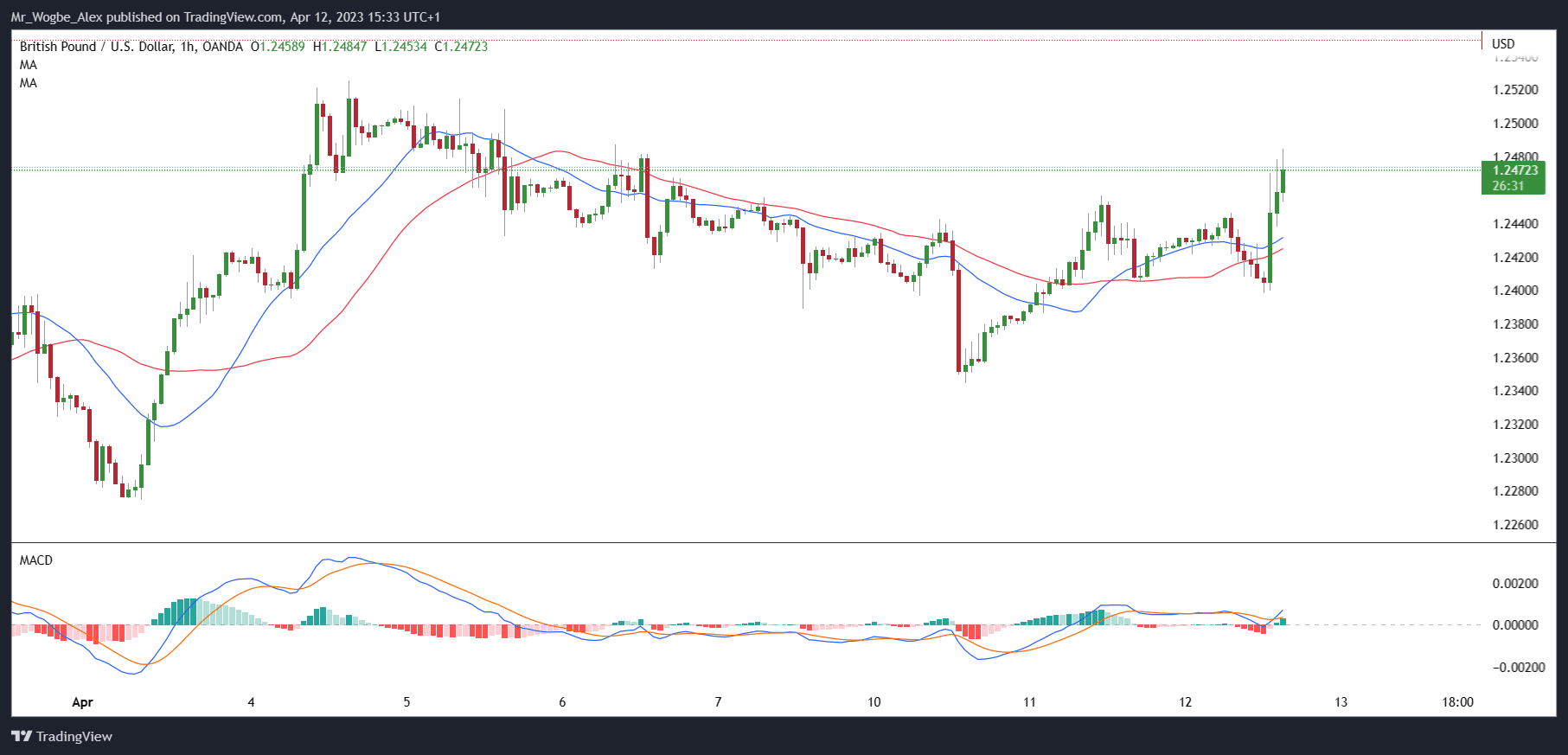
Task: Click the 1.23800 price axis label
Action: coord(1515,324)
